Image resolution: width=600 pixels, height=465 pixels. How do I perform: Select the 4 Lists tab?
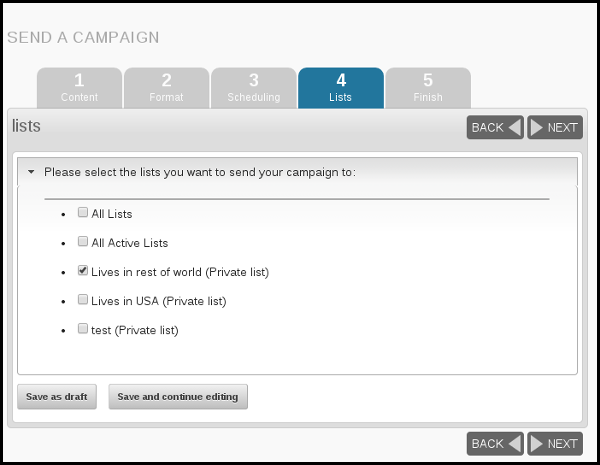click(341, 88)
